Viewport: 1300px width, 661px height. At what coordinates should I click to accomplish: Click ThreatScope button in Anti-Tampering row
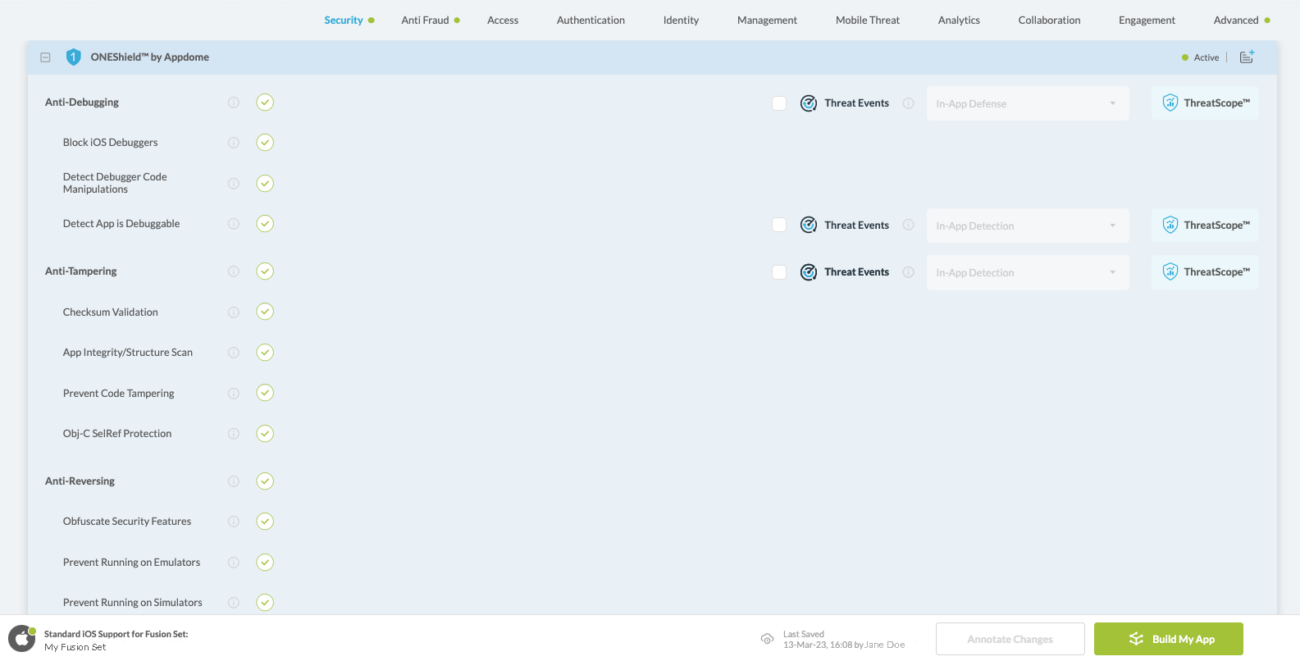pos(1205,272)
